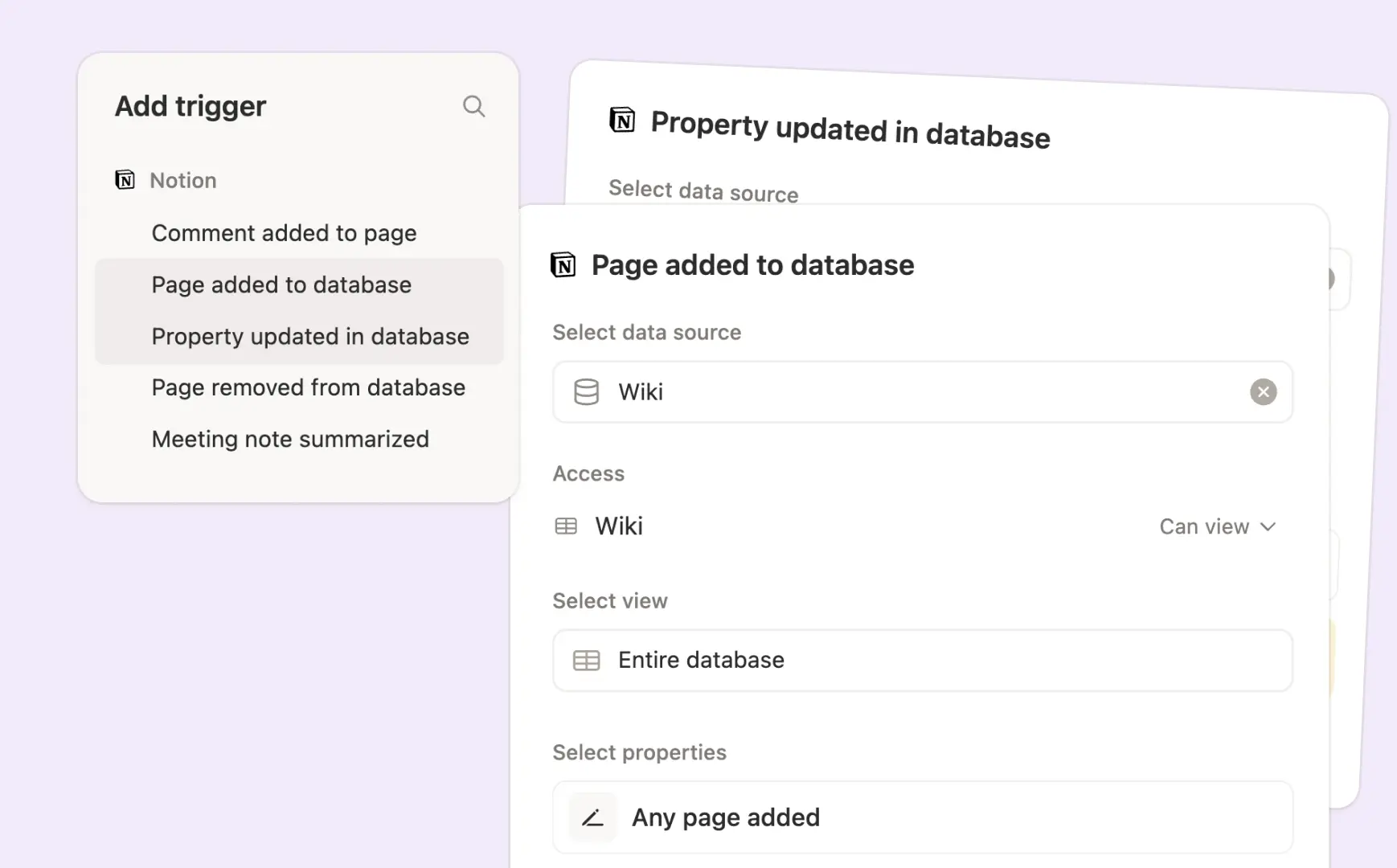1397x868 pixels.
Task: Open search in Add trigger panel
Action: (473, 106)
